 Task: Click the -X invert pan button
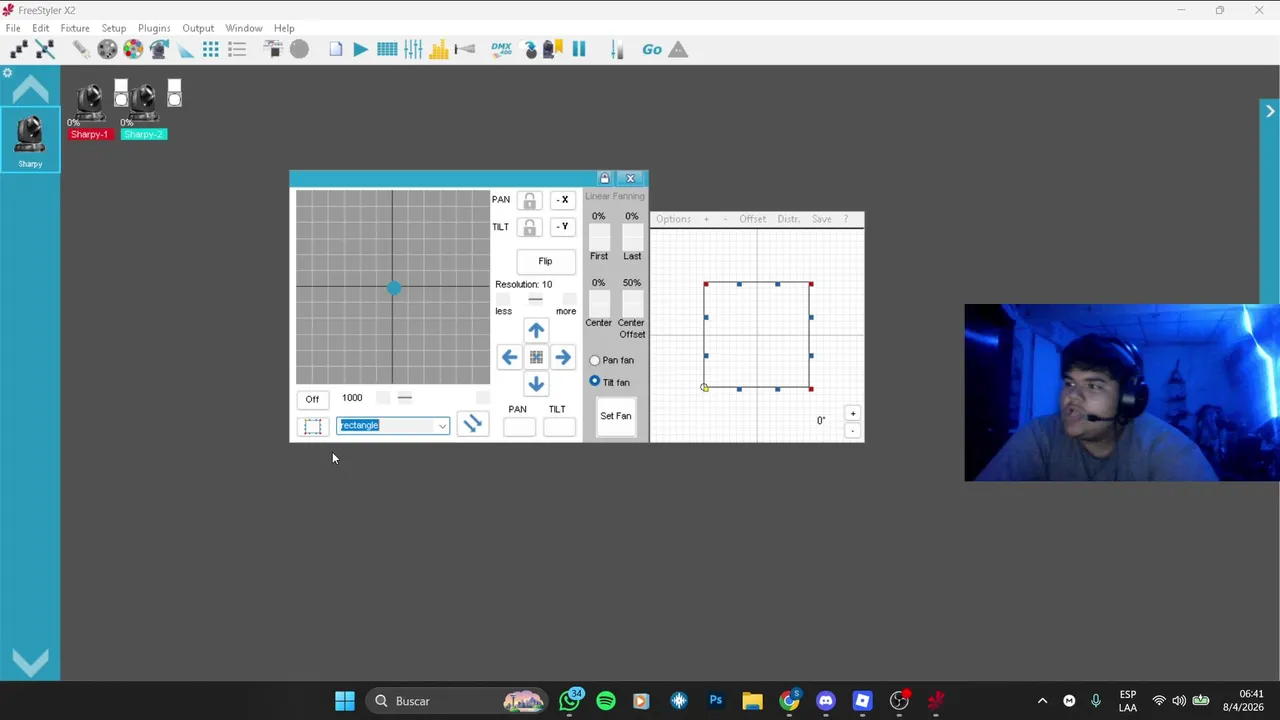(564, 200)
